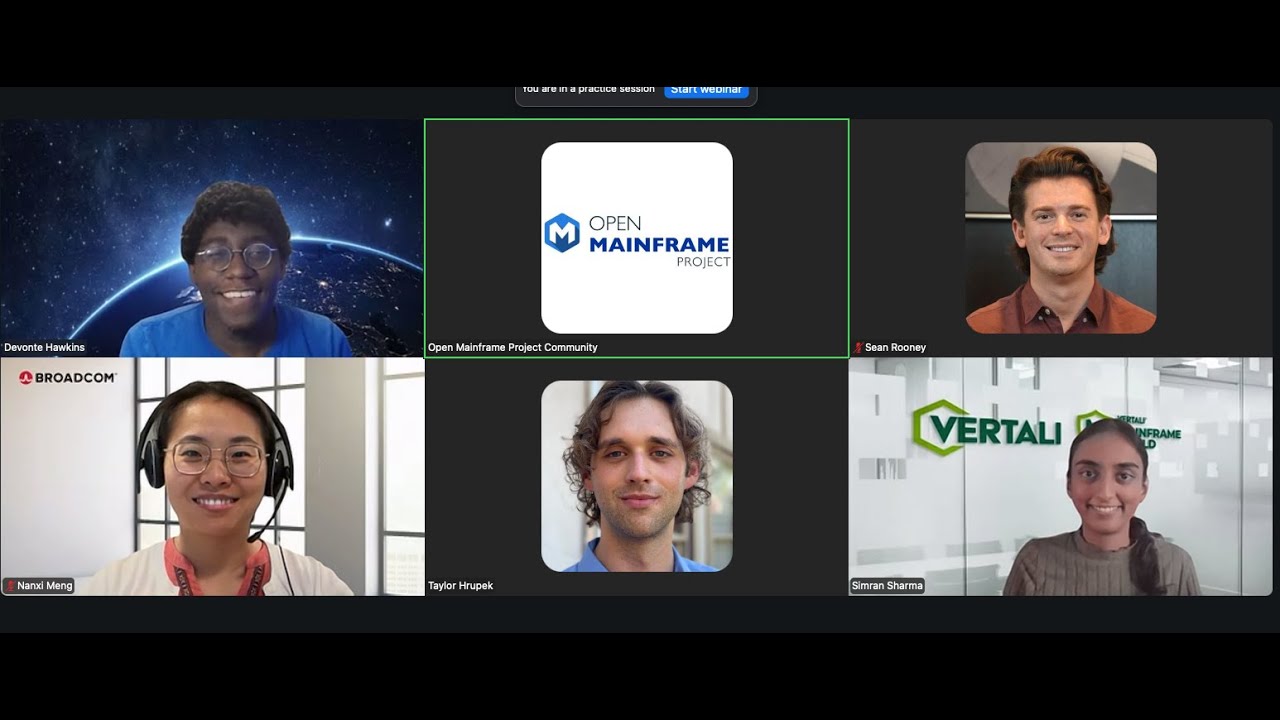Click the muted microphone icon beside Nanxi Meng

10,586
